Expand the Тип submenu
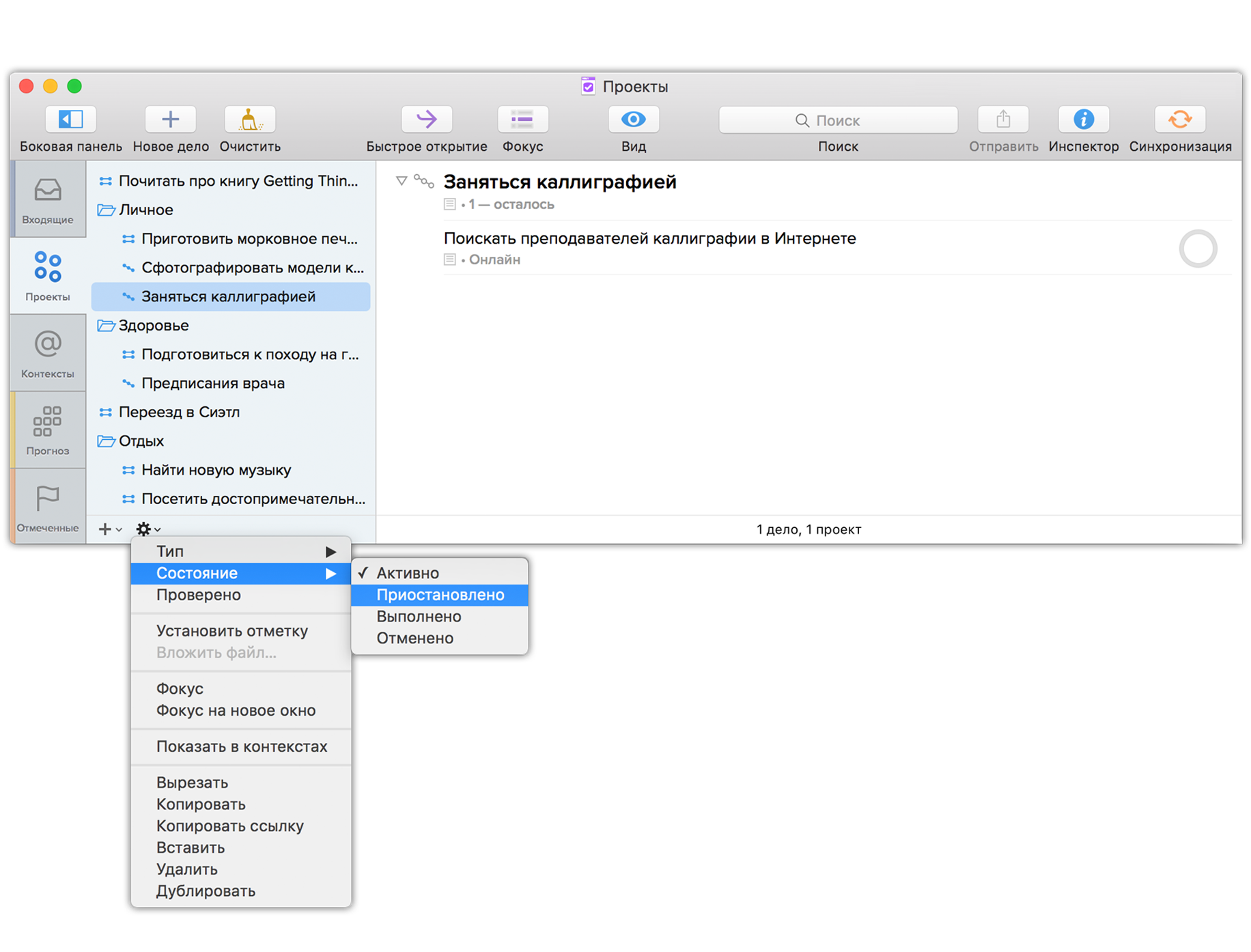This screenshot has height=952, width=1251. click(x=241, y=551)
